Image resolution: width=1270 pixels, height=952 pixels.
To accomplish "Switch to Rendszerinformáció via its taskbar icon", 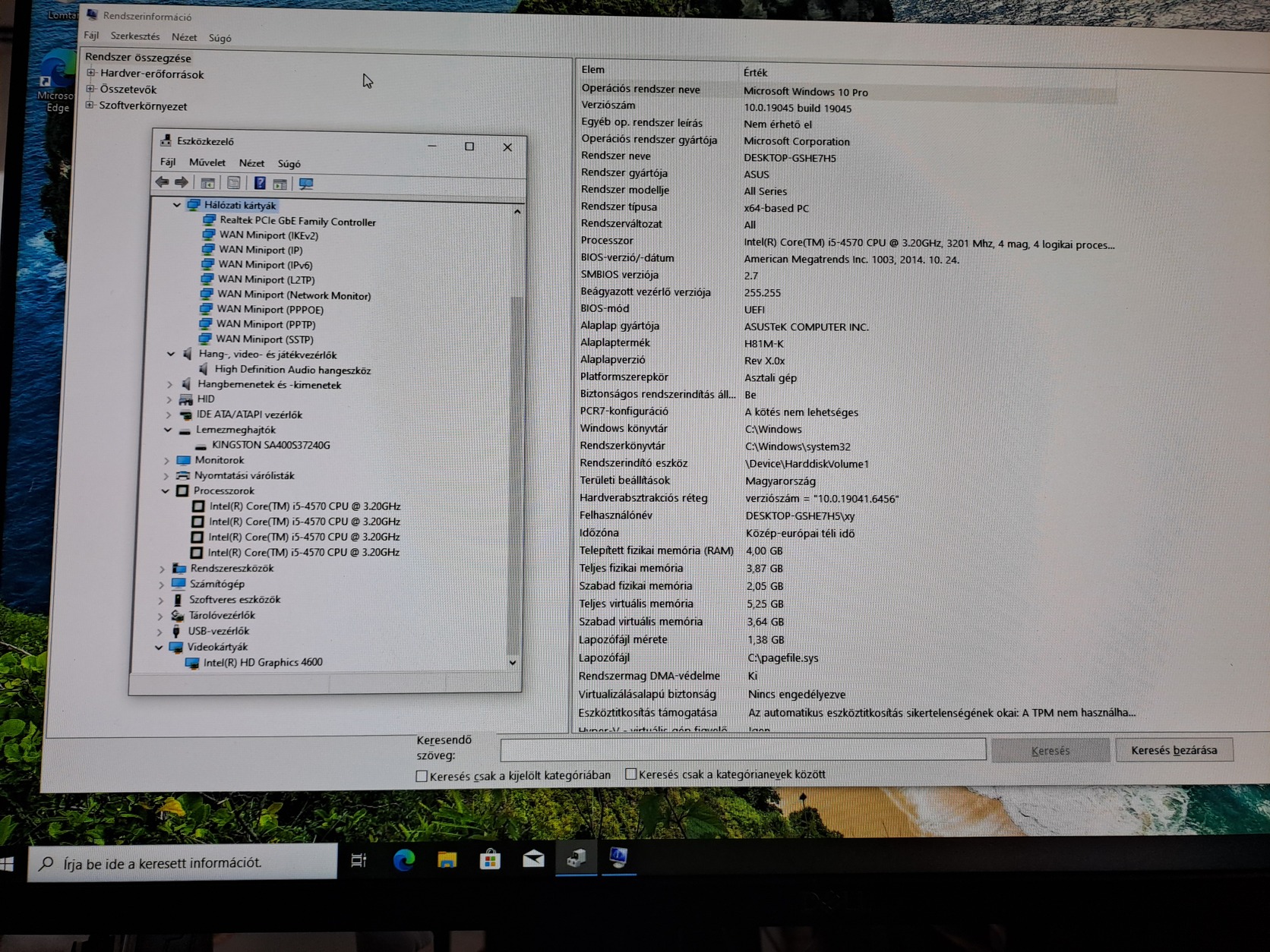I will [x=619, y=858].
